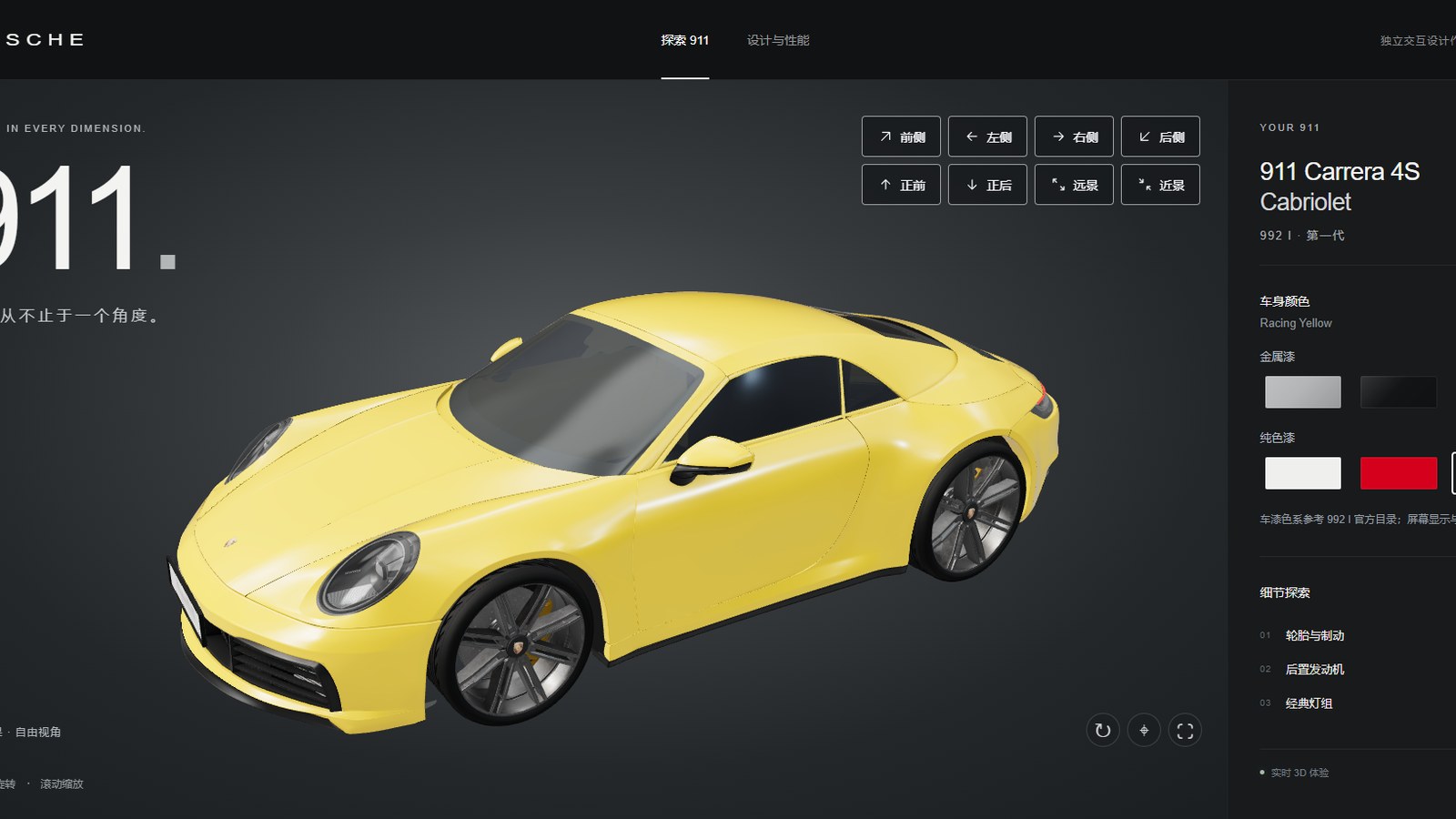Click the 实时 3D 体验 status text

(1299, 773)
